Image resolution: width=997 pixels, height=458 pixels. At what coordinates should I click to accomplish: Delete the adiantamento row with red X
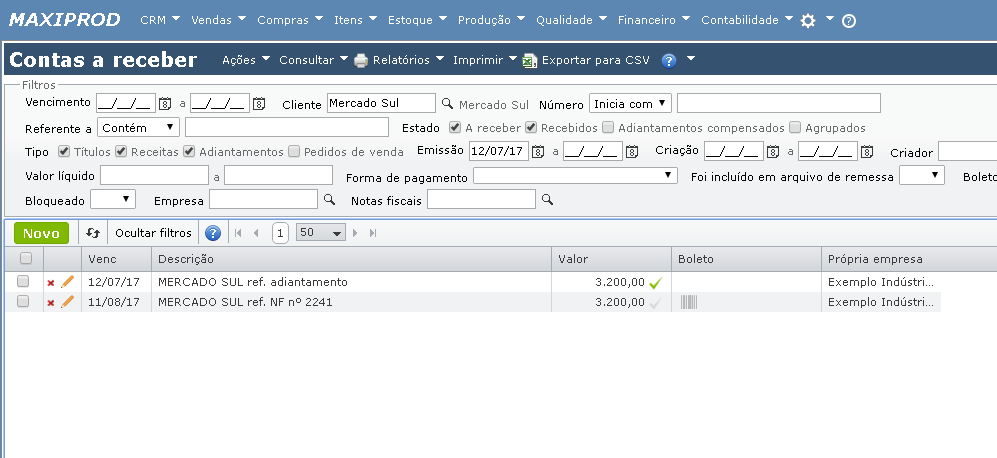pos(51,283)
